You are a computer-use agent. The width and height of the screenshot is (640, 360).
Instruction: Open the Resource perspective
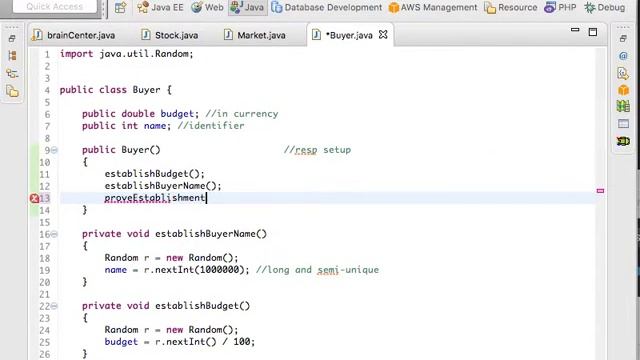click(x=511, y=7)
